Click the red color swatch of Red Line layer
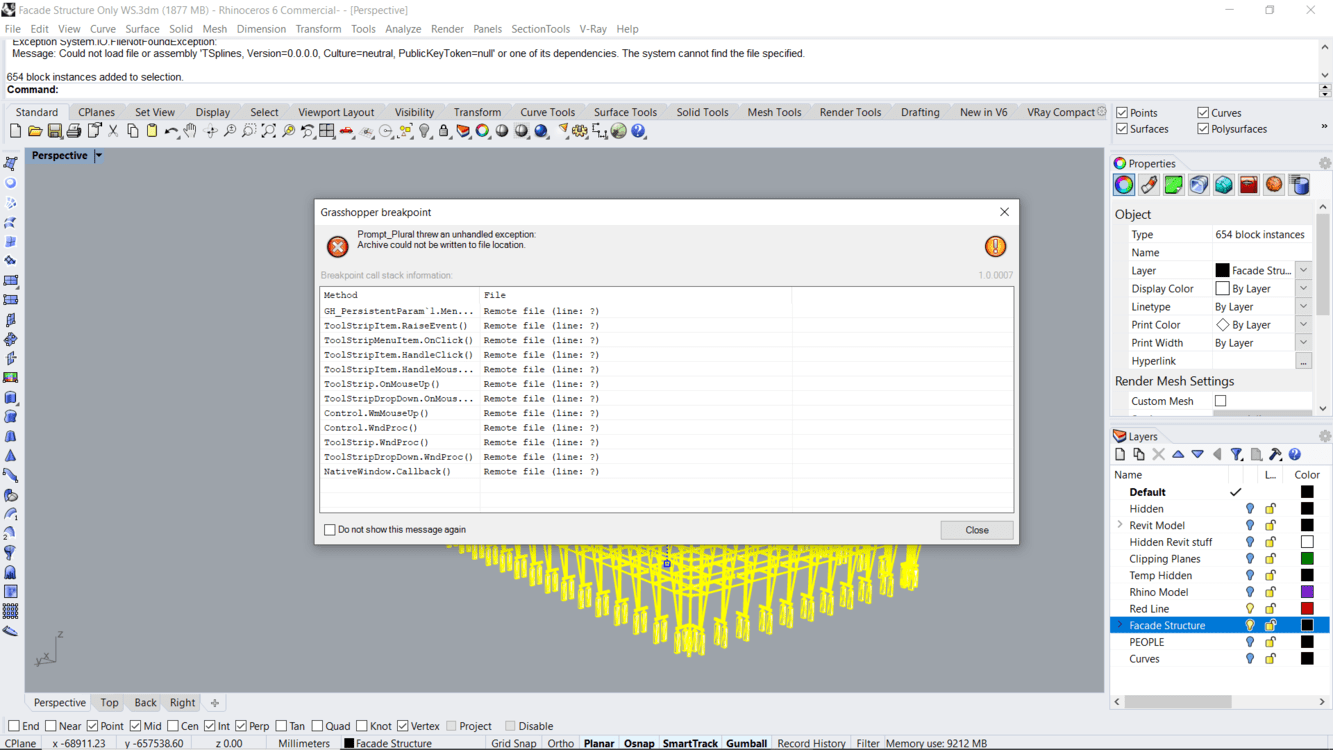1333x750 pixels. pos(1307,608)
